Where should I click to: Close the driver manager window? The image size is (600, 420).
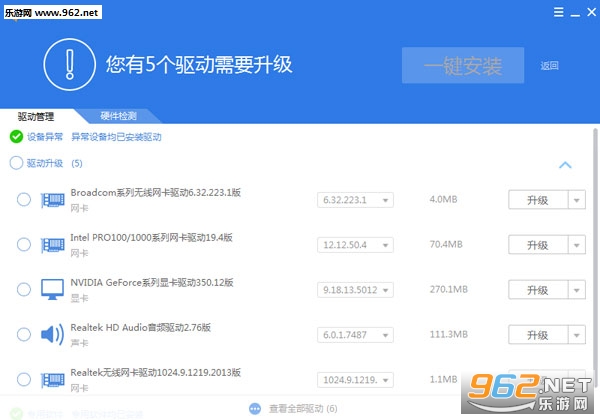[x=592, y=12]
